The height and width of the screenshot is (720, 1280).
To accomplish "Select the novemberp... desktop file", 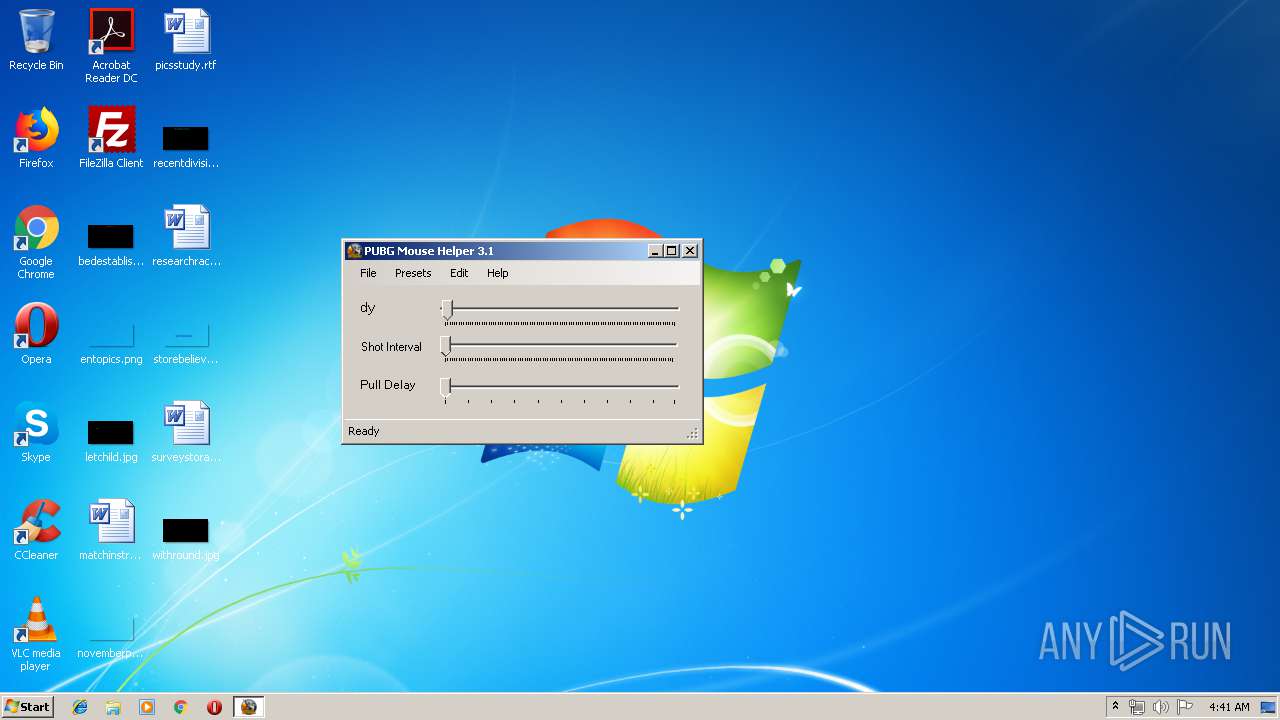I will [x=111, y=636].
